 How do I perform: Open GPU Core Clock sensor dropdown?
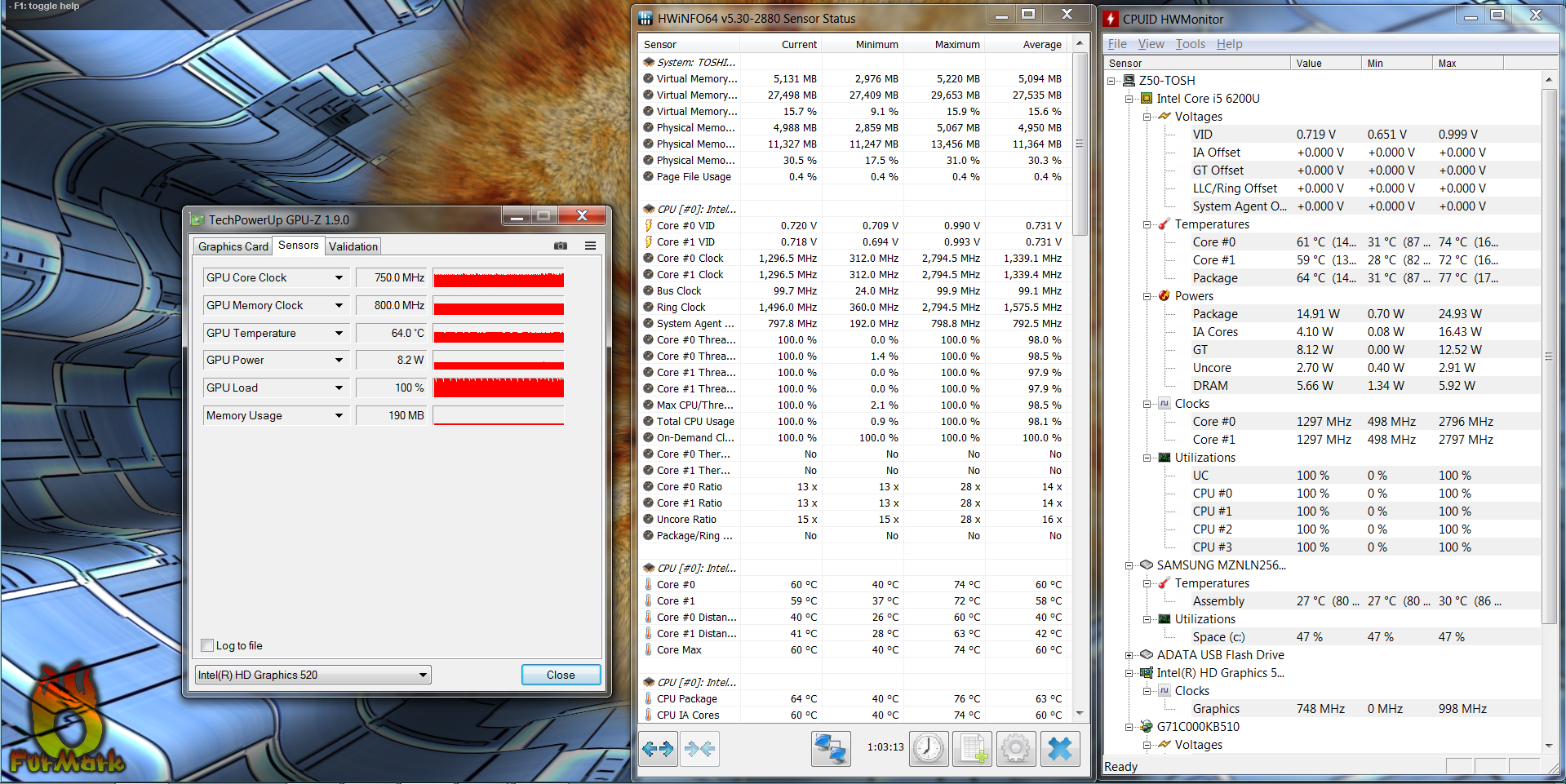339,277
